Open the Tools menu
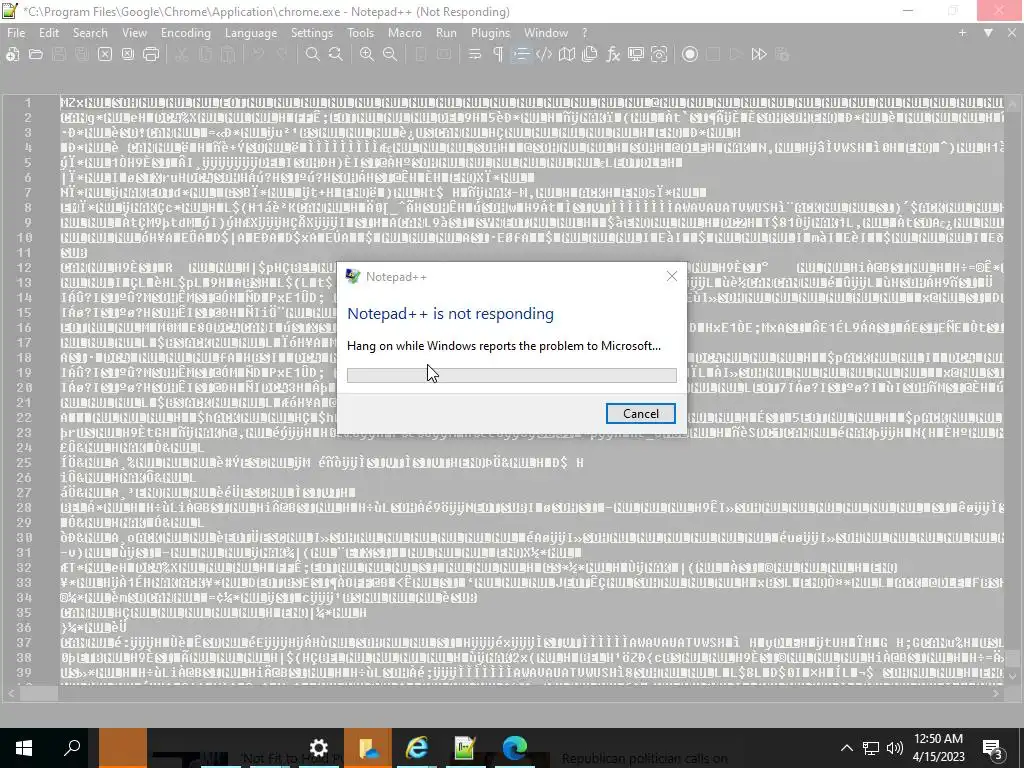 click(360, 33)
